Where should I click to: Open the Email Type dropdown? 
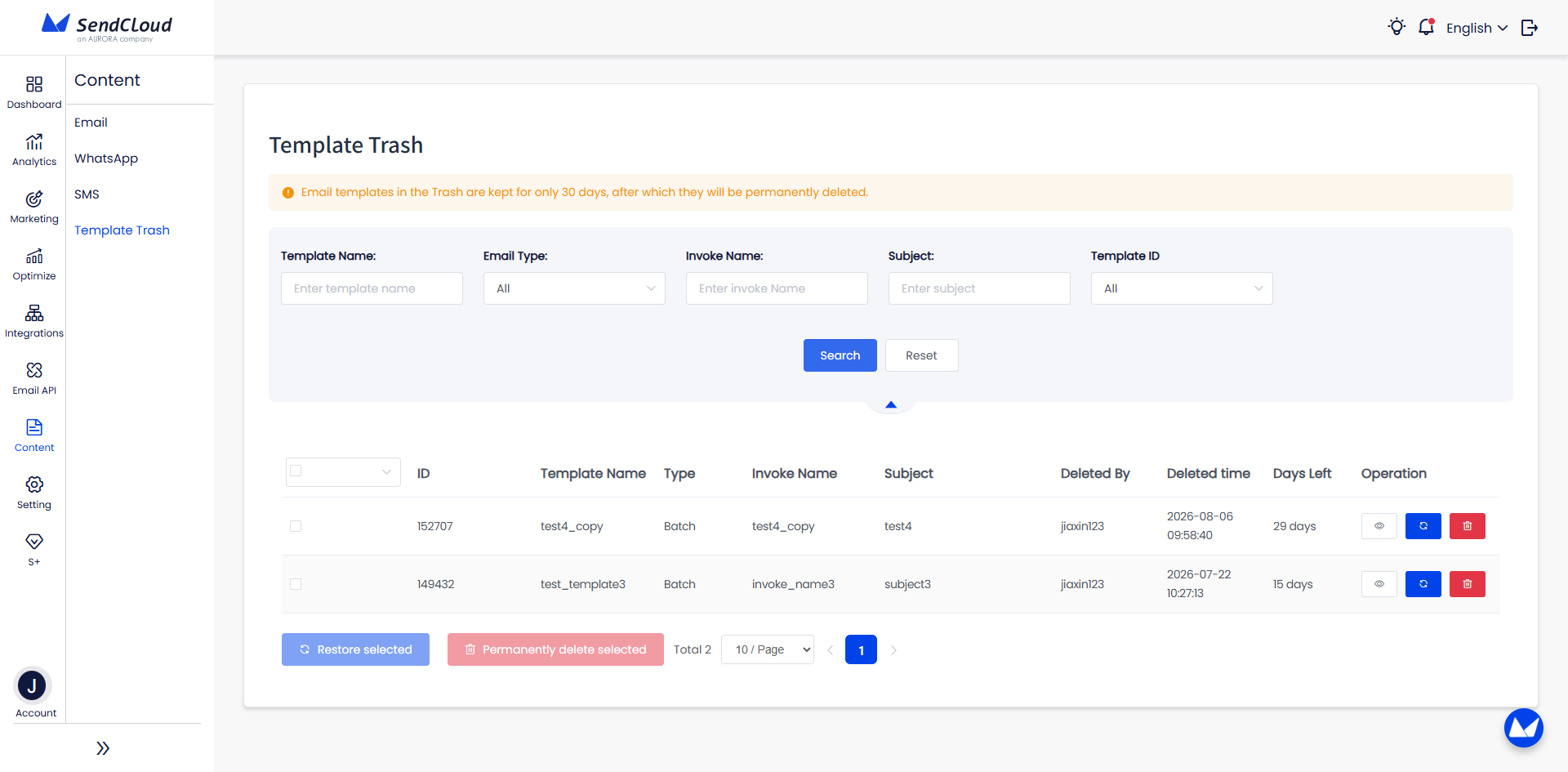574,288
